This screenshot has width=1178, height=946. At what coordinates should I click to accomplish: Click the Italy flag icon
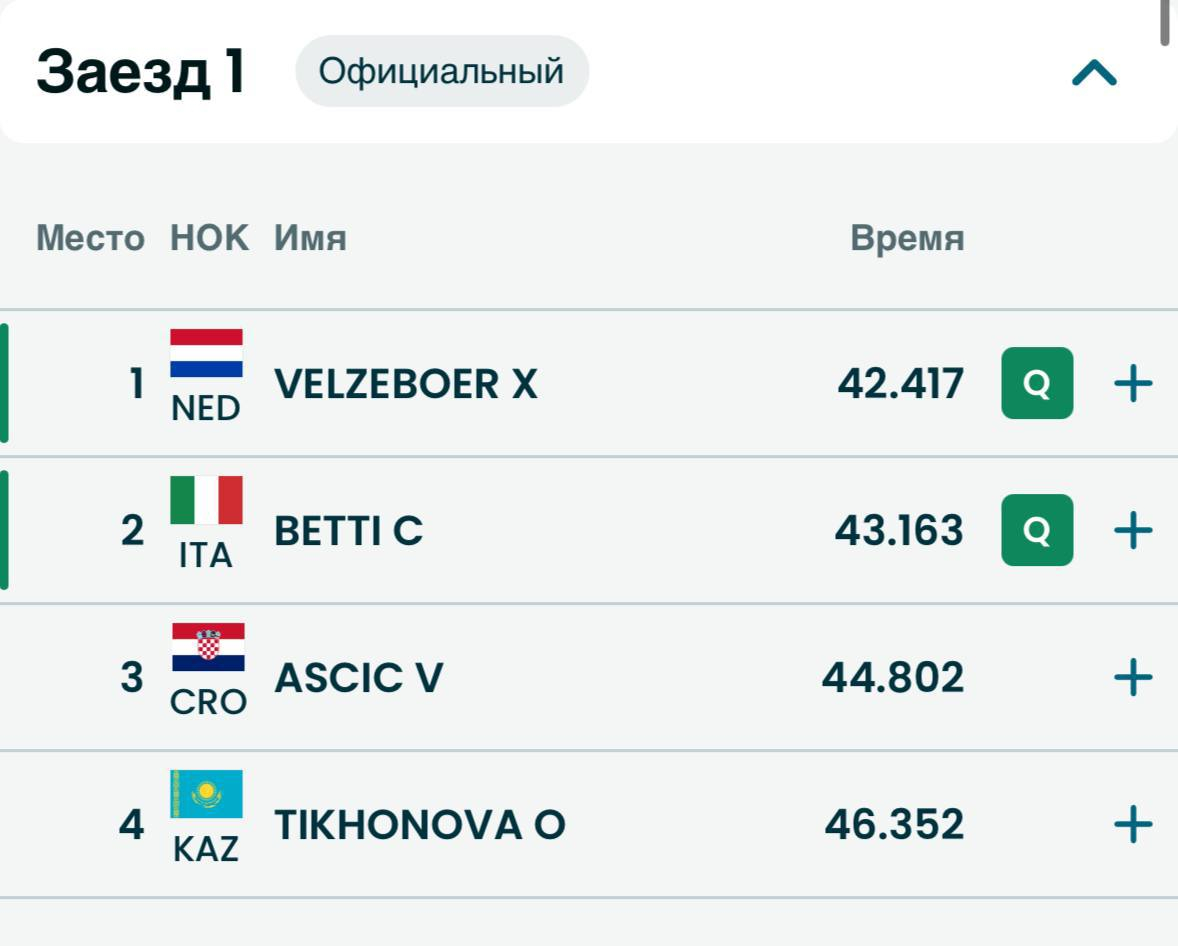point(206,500)
